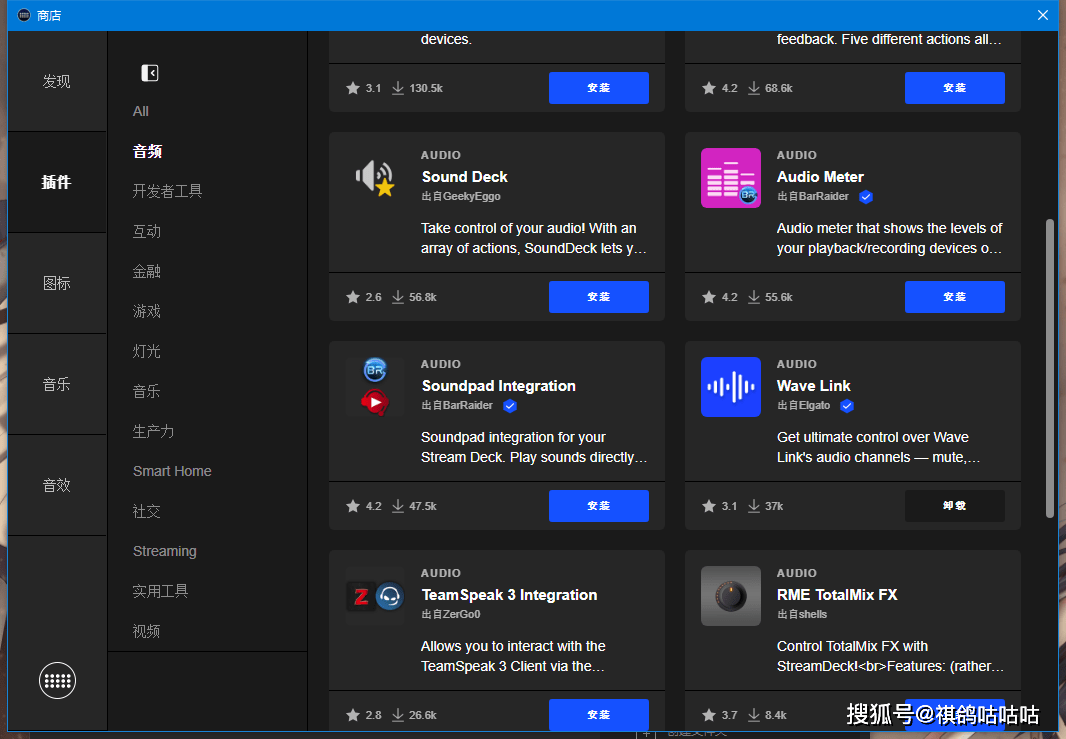The height and width of the screenshot is (739, 1066).
Task: Collapse the category sidebar panel icon
Action: coord(150,73)
